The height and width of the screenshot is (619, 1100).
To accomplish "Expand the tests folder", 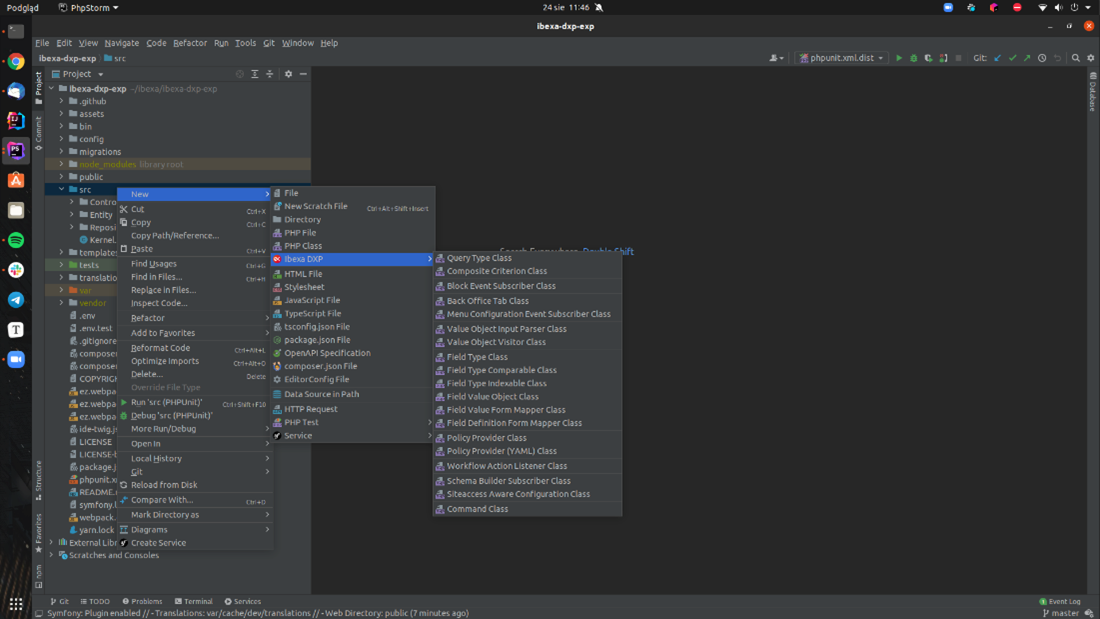I will pos(62,265).
